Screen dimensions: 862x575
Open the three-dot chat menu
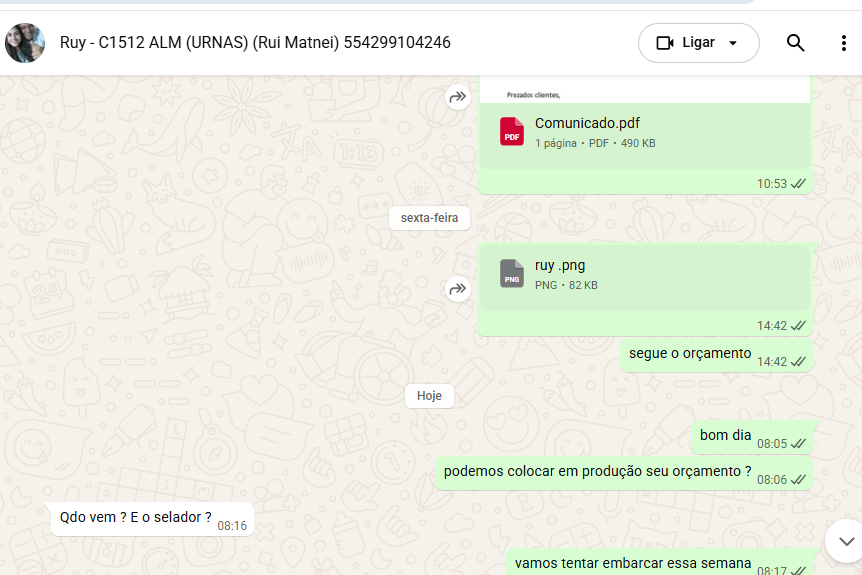coord(843,43)
